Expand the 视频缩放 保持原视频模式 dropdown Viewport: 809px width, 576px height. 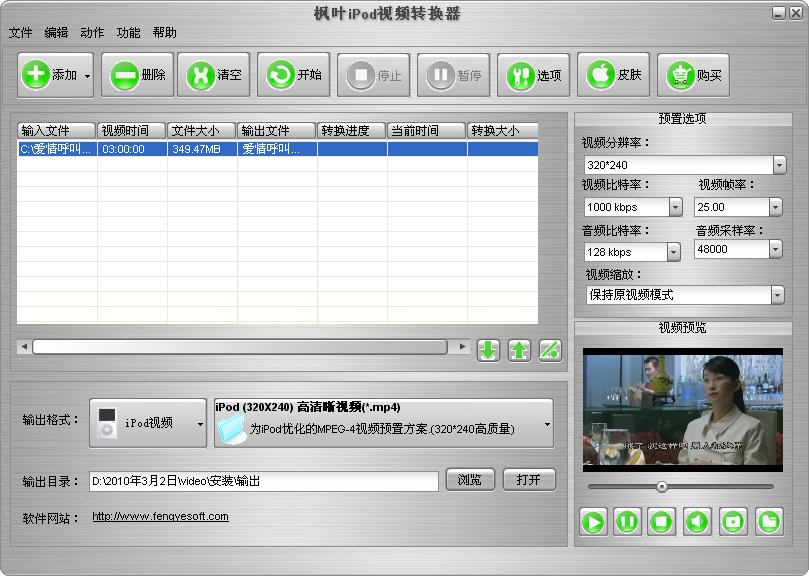point(778,295)
